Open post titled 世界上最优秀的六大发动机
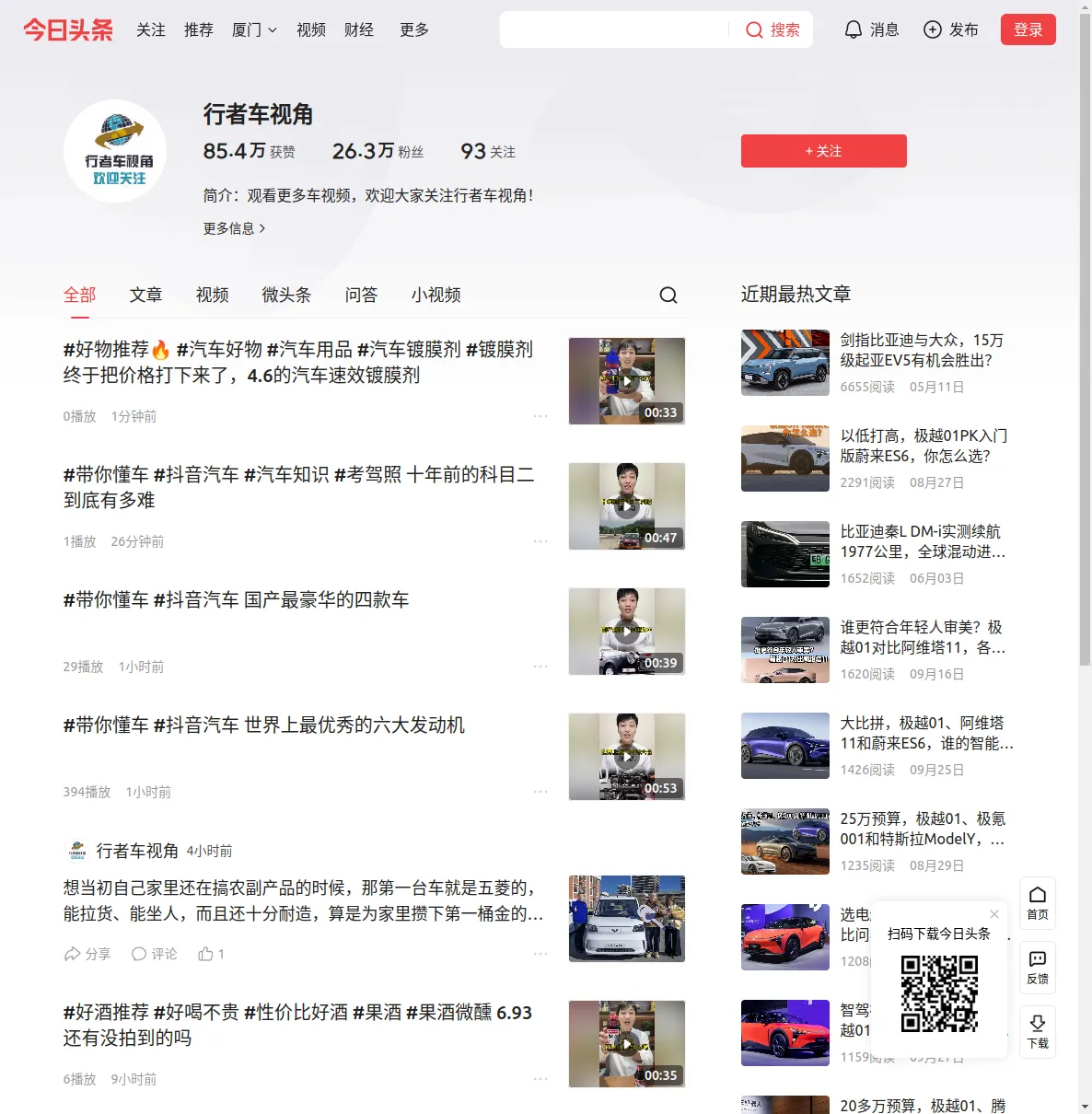 point(264,725)
